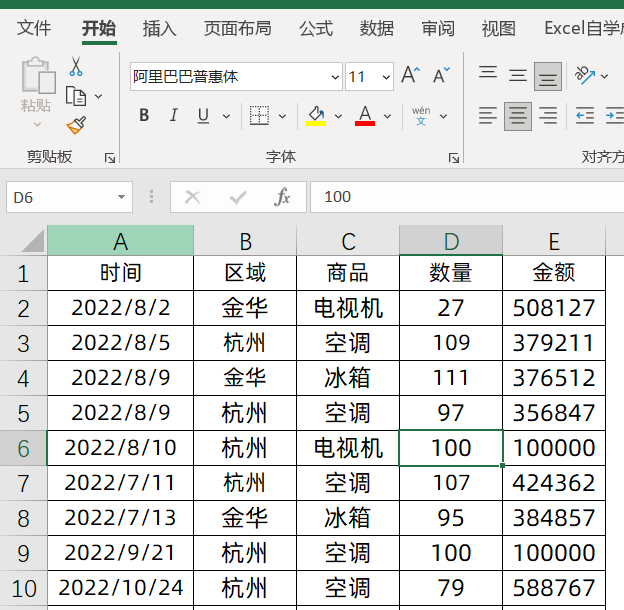This screenshot has width=624, height=610.
Task: Open the 视图 tab
Action: coord(499,28)
